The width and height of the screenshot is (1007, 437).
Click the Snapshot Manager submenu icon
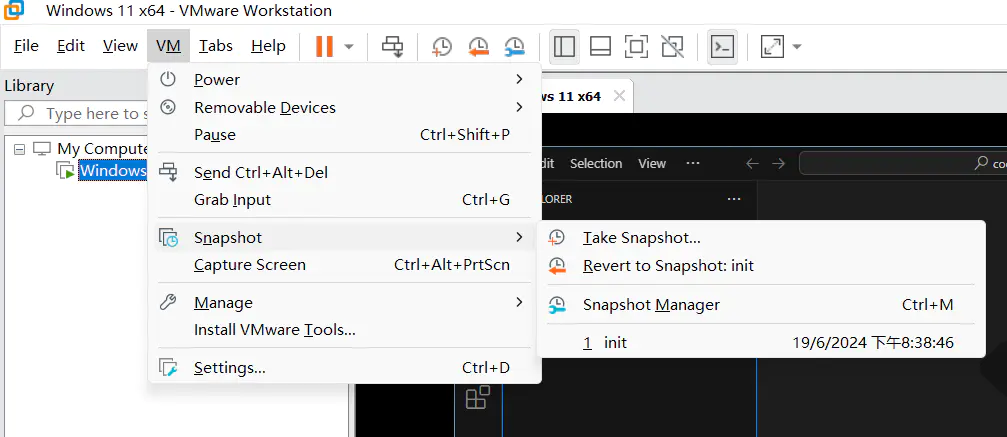point(557,305)
